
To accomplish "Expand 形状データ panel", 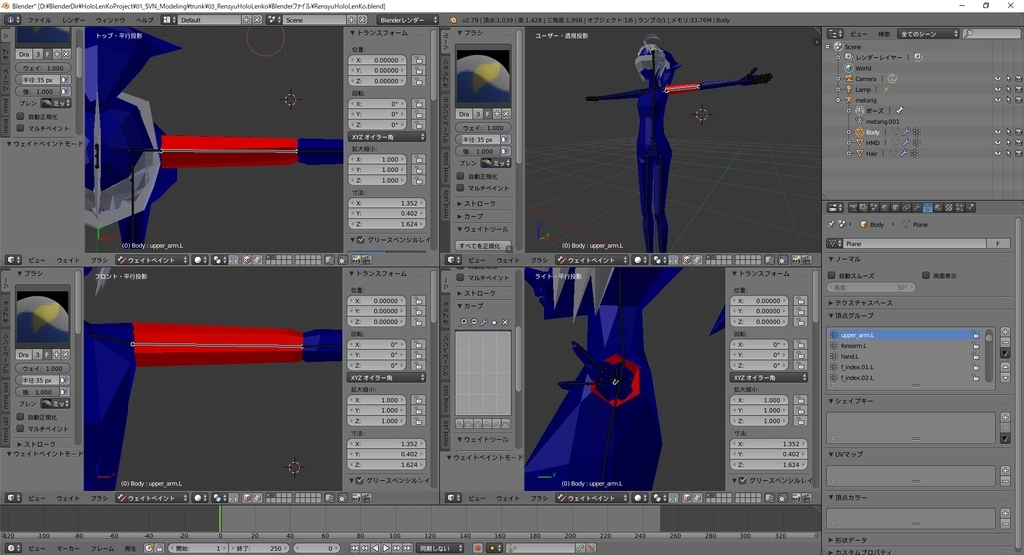I will (x=850, y=540).
